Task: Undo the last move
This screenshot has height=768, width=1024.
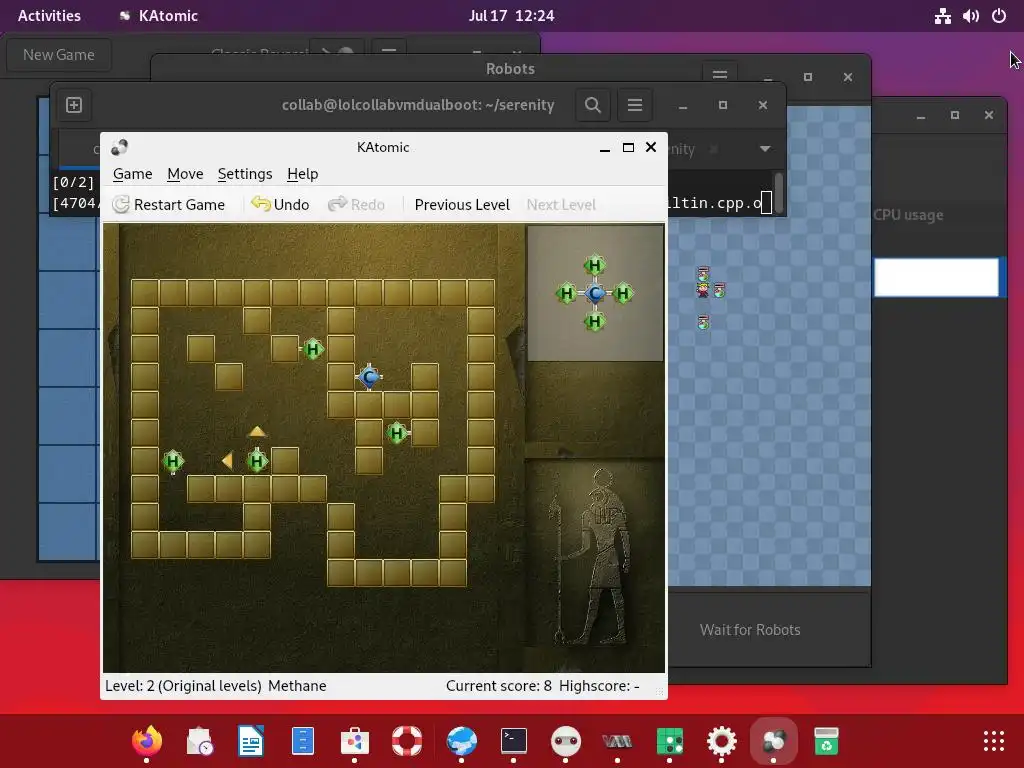Action: tap(280, 204)
